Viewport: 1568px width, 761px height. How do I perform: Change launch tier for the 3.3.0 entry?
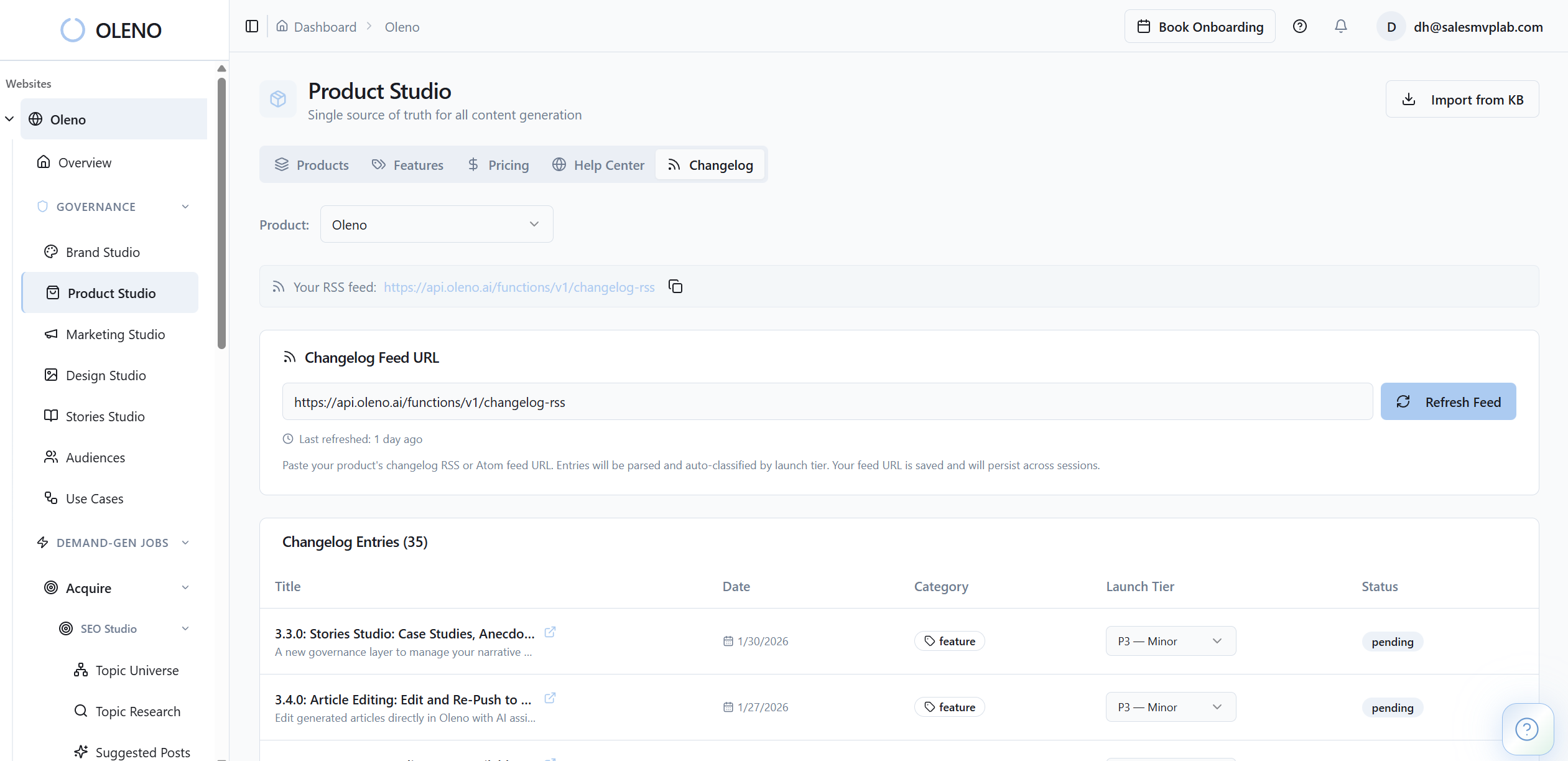(x=1171, y=640)
